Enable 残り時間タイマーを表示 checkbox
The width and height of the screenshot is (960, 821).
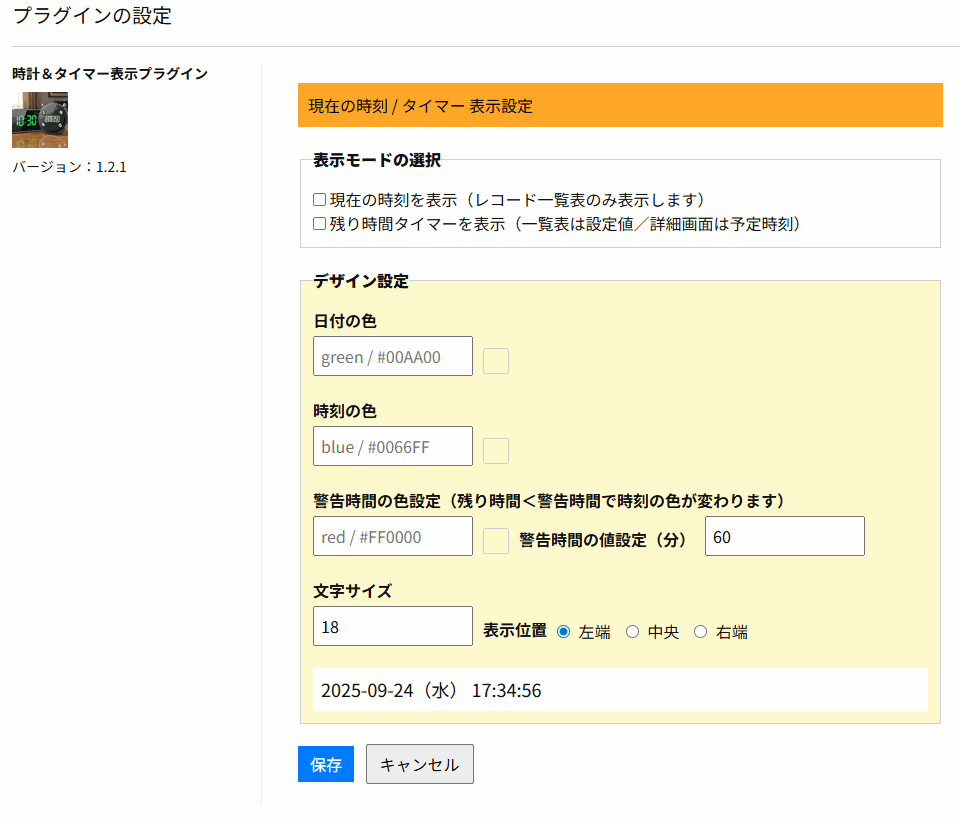[x=320, y=224]
